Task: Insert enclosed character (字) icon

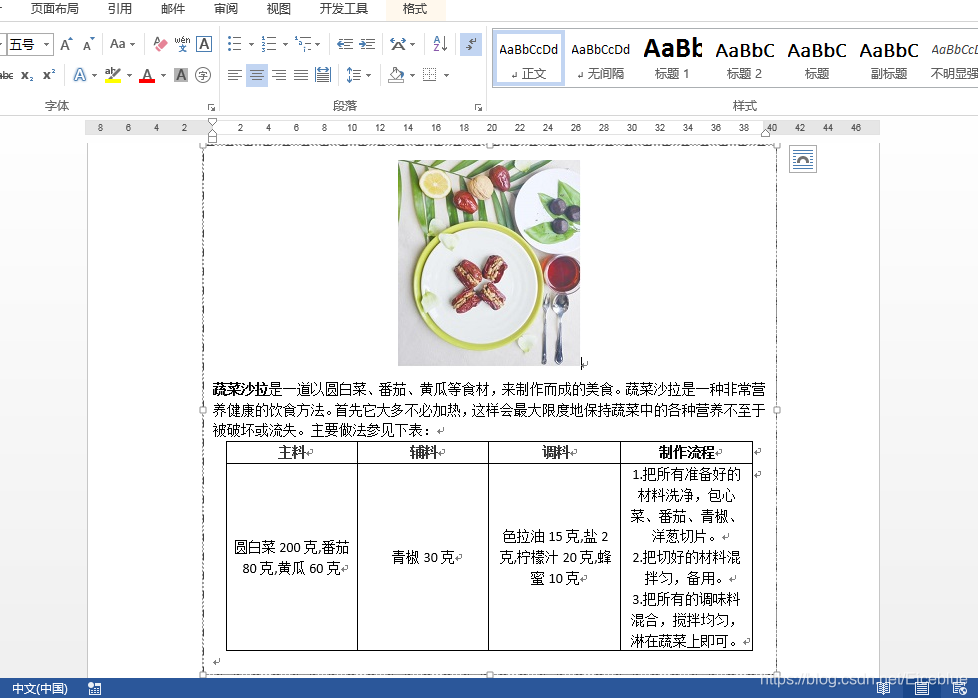Action: pyautogui.click(x=203, y=75)
